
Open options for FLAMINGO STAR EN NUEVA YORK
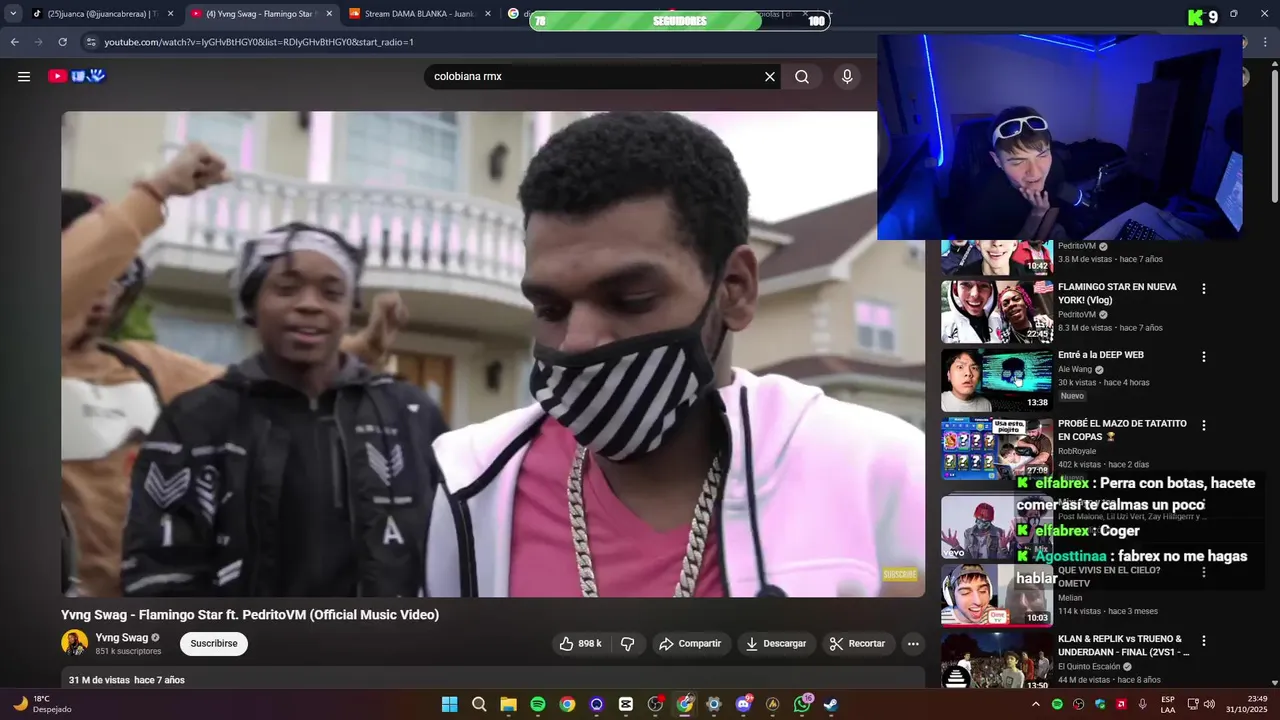click(1204, 289)
